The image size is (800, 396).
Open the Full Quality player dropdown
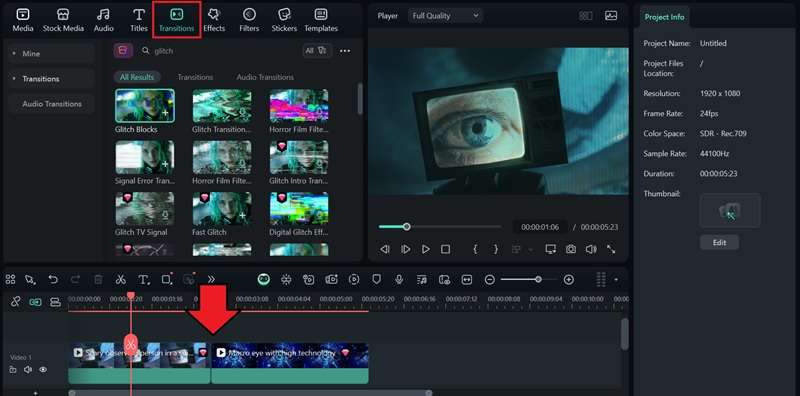[445, 16]
